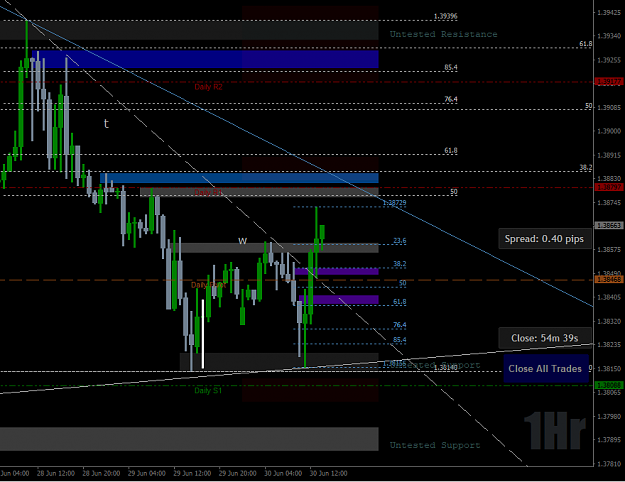This screenshot has height=482, width=625.
Task: Click the orange 1.38468 pivot price tag
Action: click(609, 279)
